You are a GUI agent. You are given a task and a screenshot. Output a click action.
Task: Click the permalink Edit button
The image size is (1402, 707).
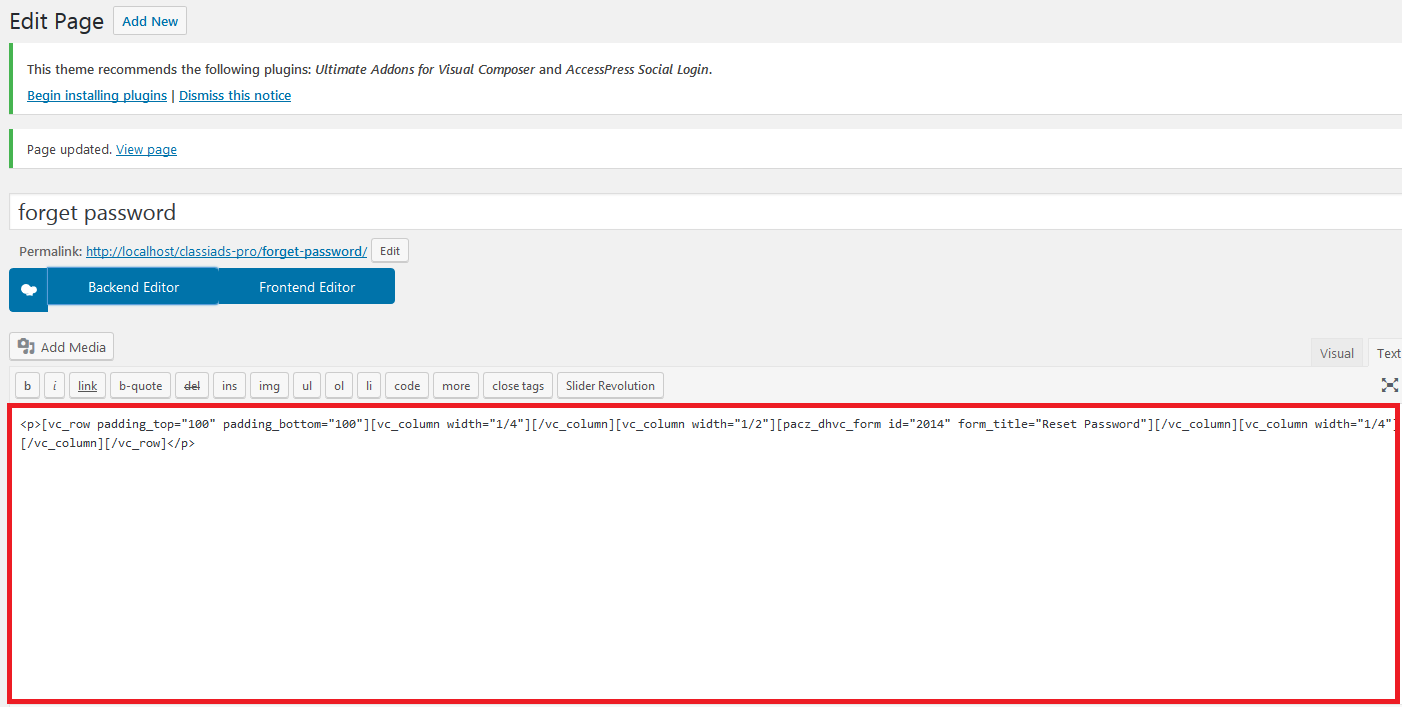pos(390,251)
